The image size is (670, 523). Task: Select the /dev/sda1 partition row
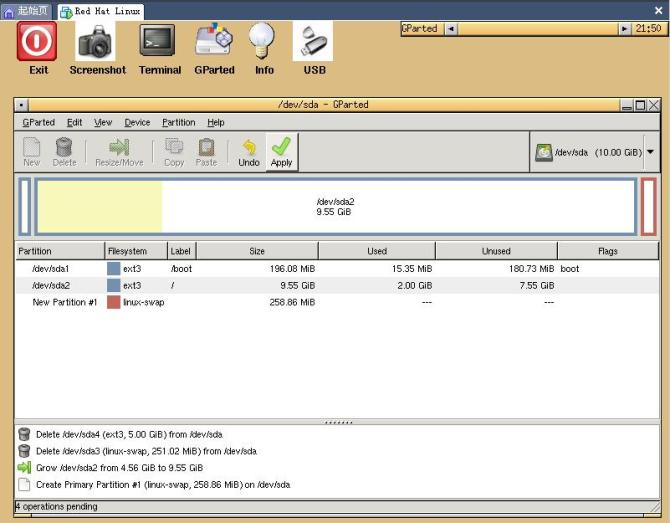point(337,269)
